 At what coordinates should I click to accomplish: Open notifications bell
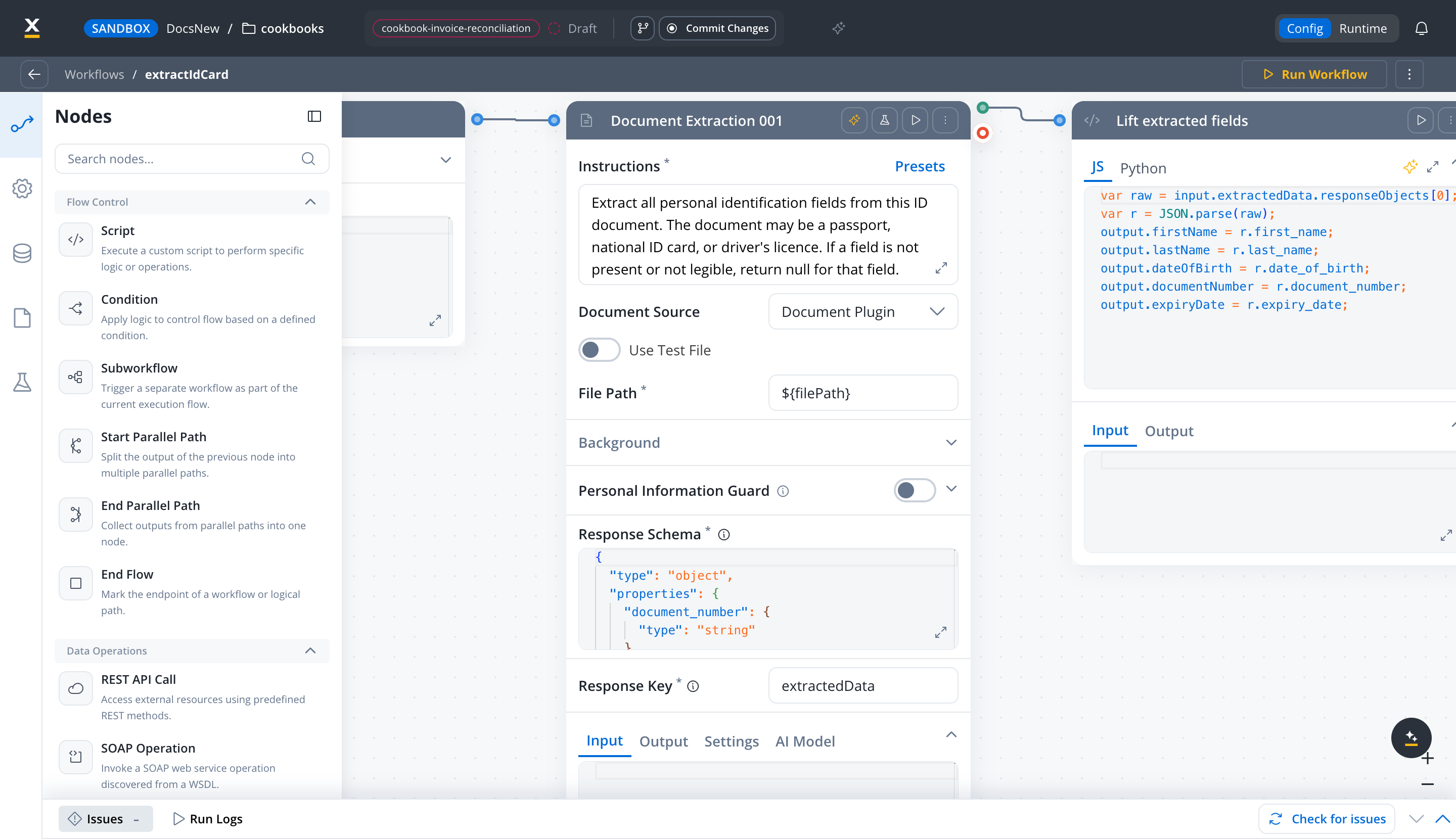click(1422, 28)
